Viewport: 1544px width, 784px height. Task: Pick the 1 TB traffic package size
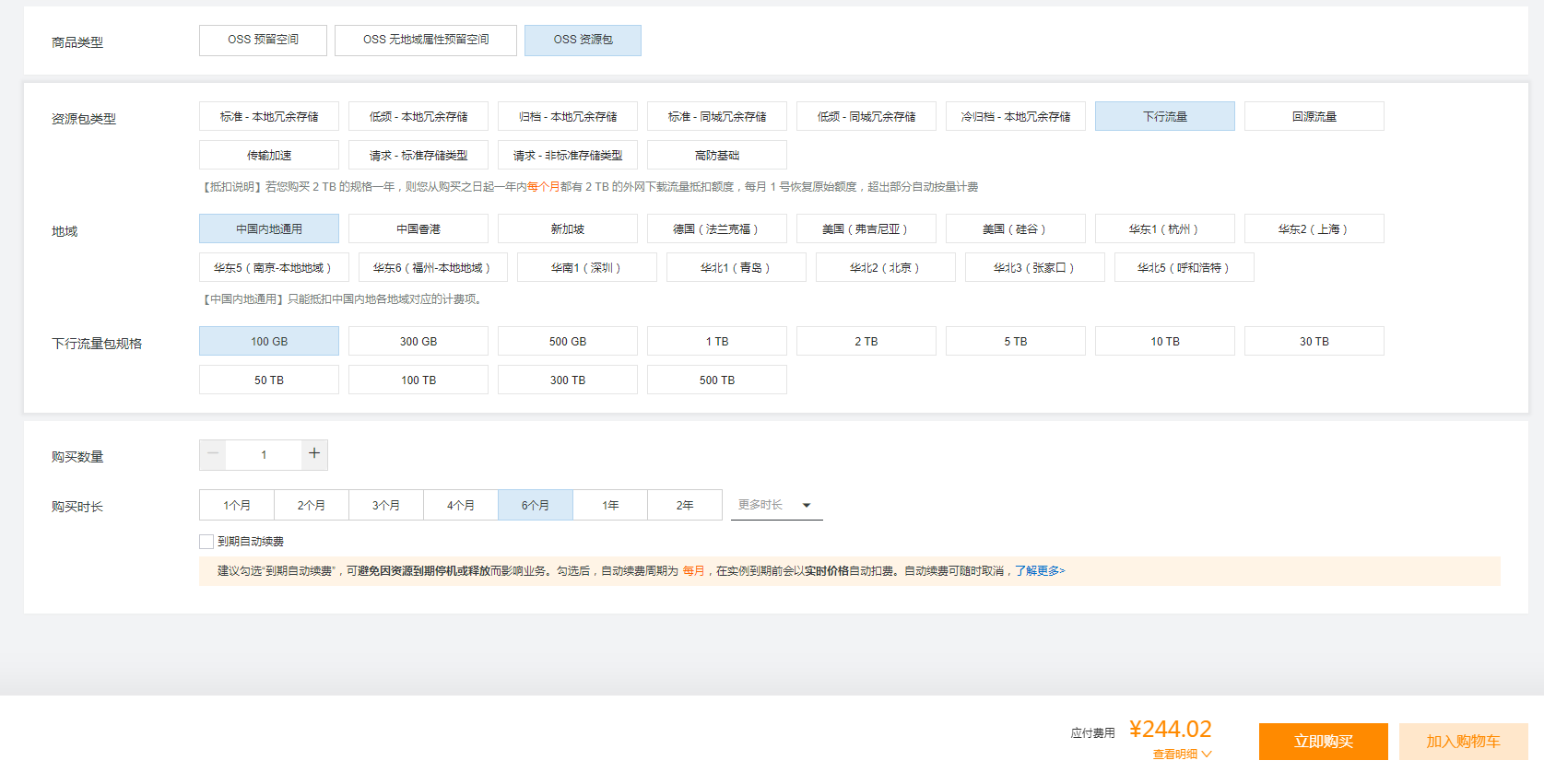717,341
